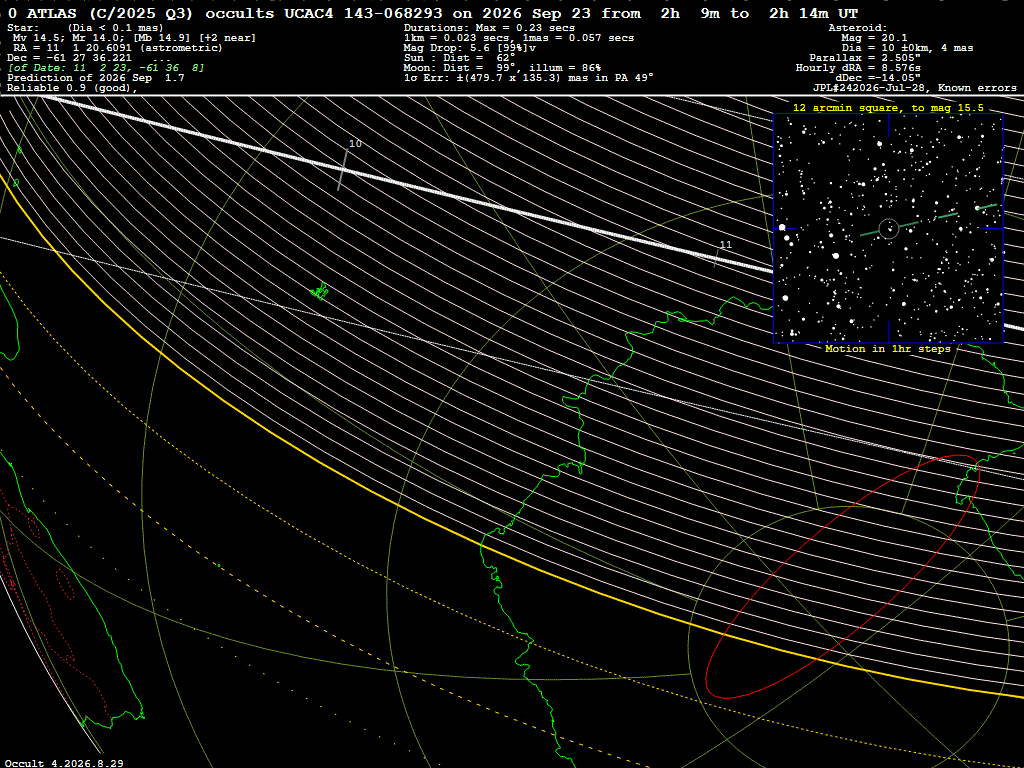
Task: Click the green 'of Date' coordinates line
Action: coord(106,68)
